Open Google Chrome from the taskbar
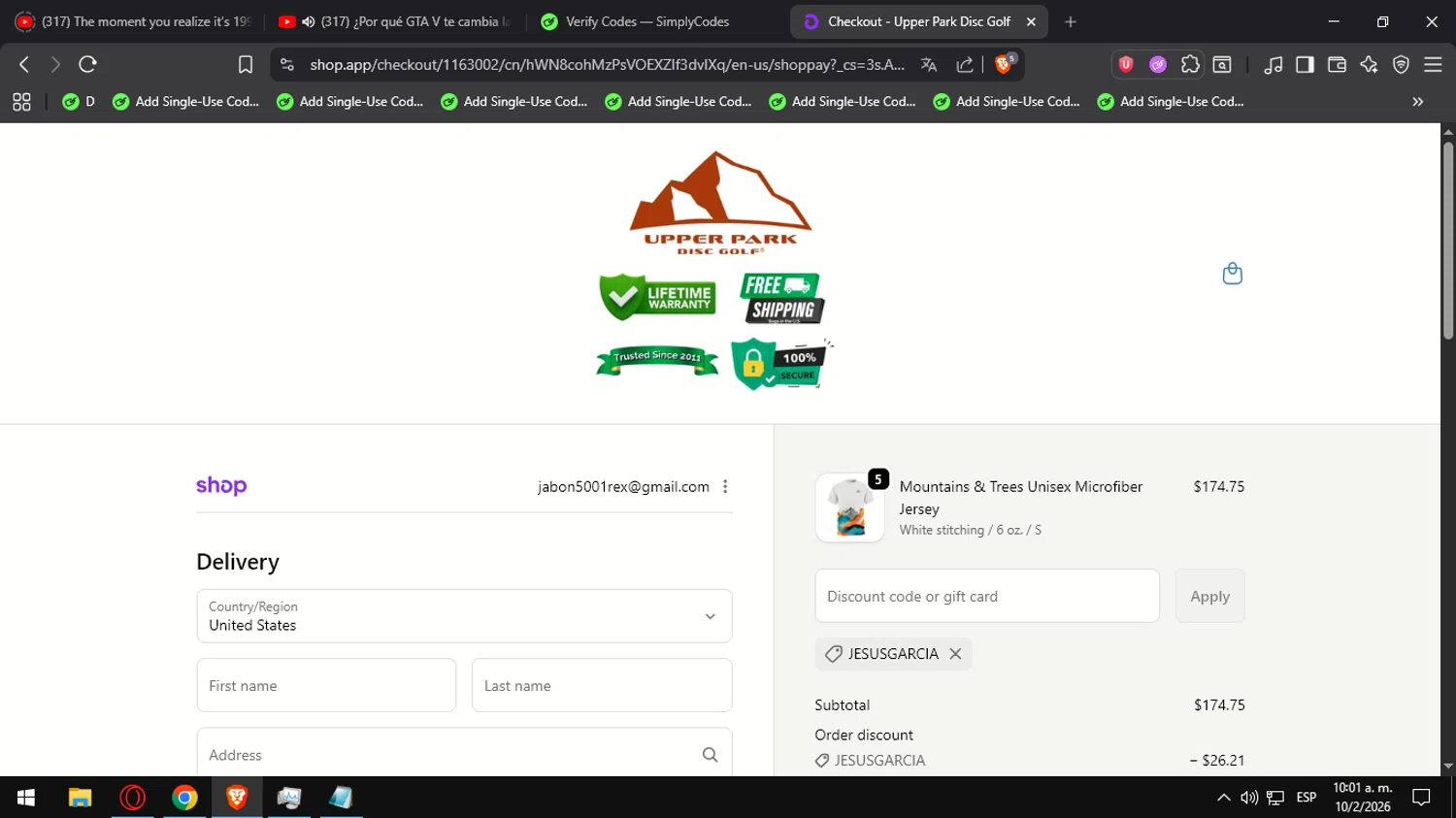 point(184,798)
